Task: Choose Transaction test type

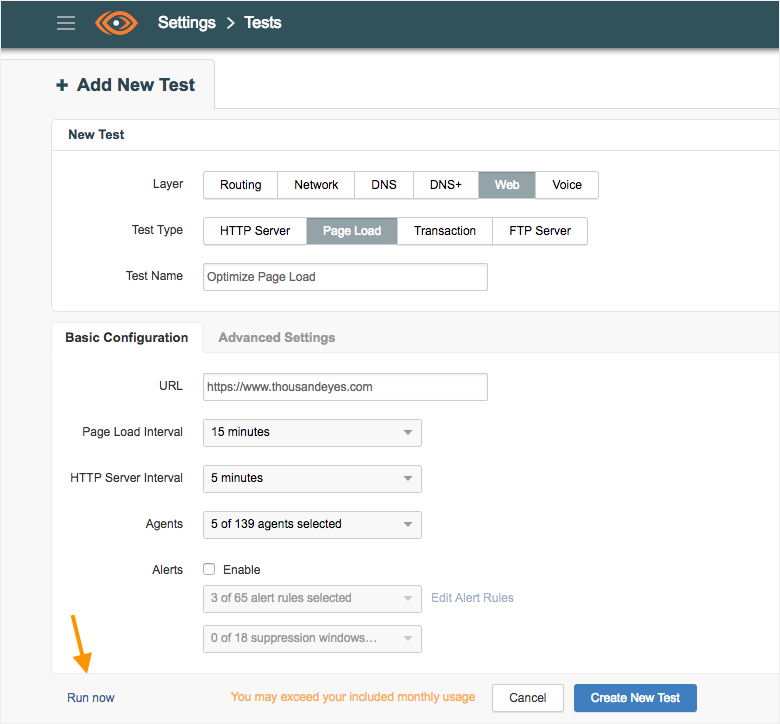Action: (444, 231)
